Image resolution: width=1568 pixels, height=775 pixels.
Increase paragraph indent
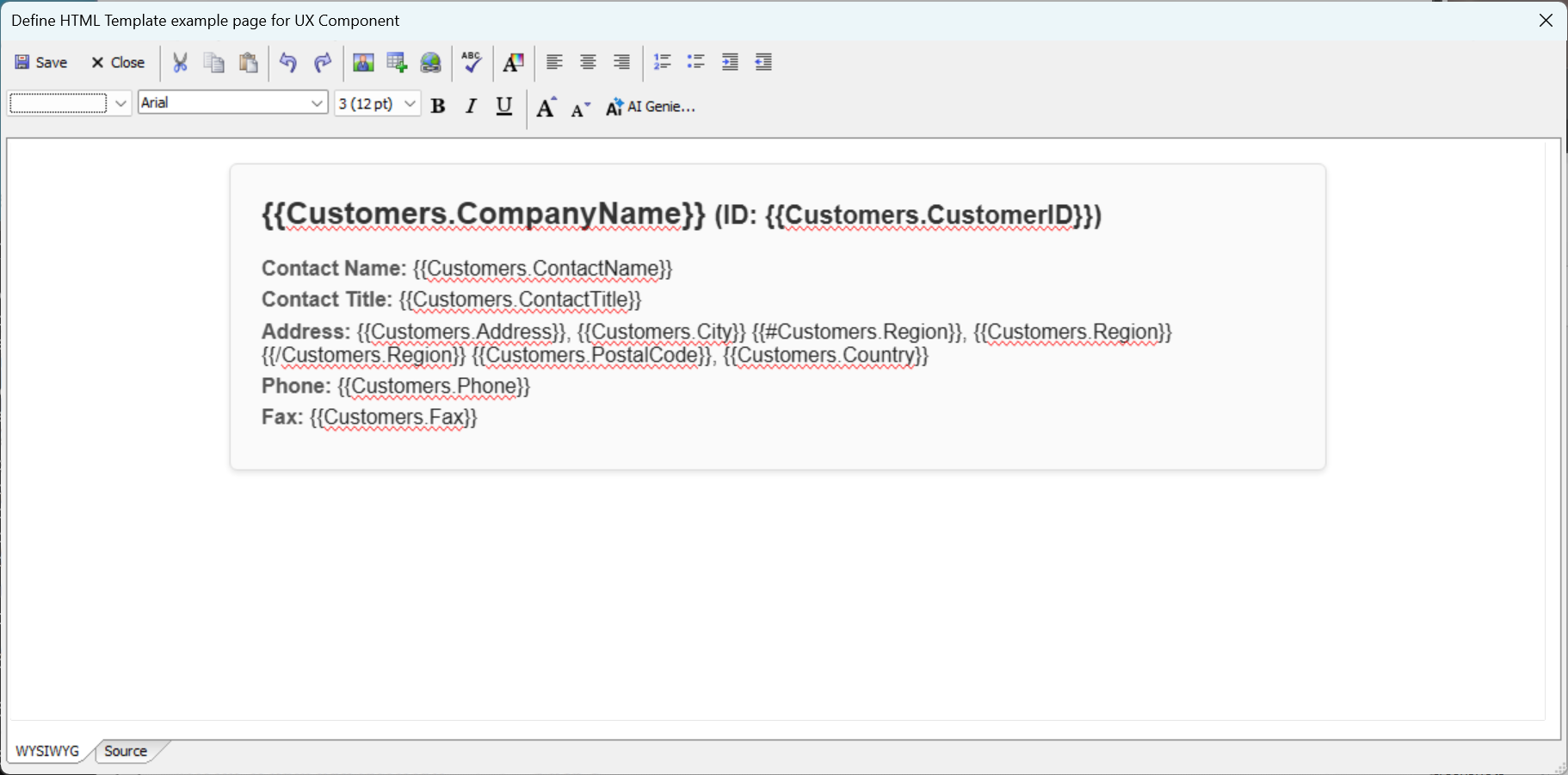730,62
